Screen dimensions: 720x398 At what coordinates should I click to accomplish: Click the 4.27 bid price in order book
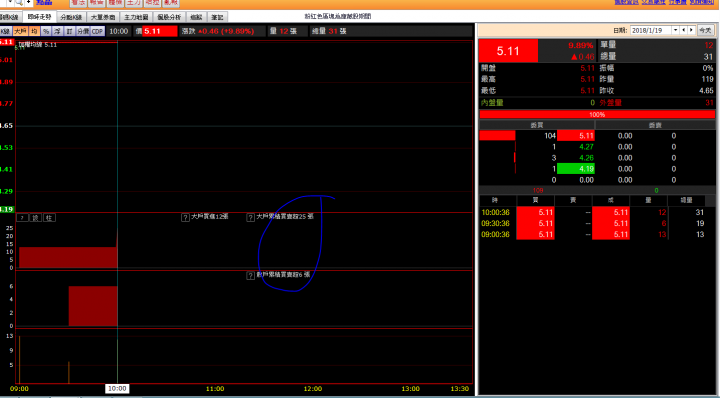[586, 147]
